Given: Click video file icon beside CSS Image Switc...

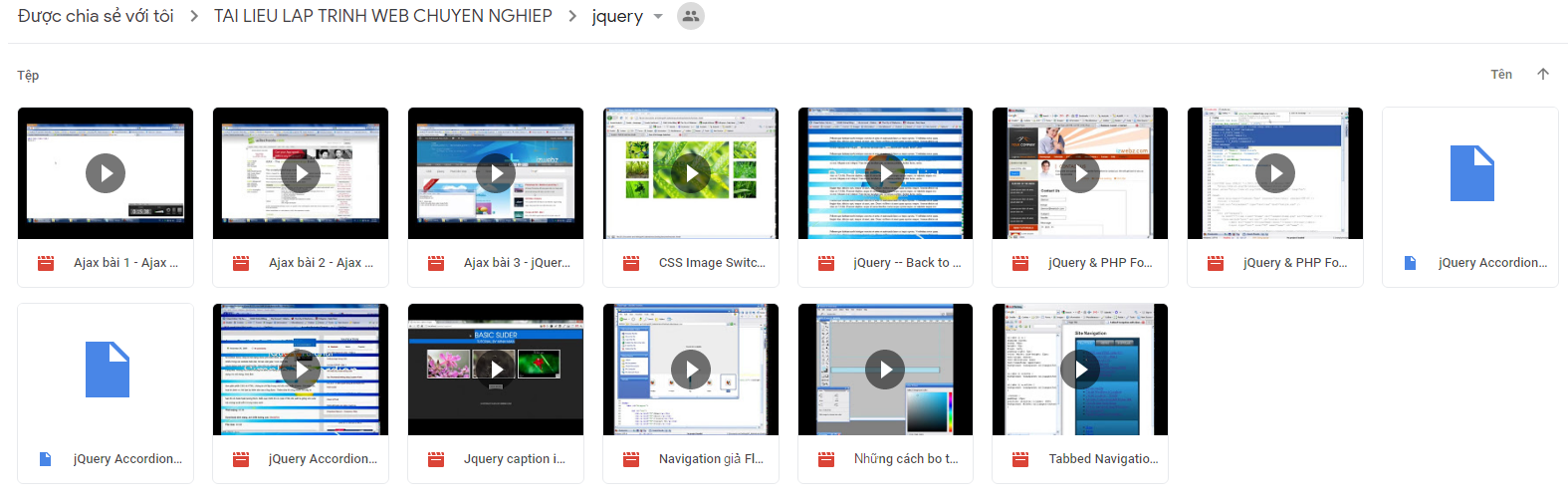Looking at the screenshot, I should point(631,263).
